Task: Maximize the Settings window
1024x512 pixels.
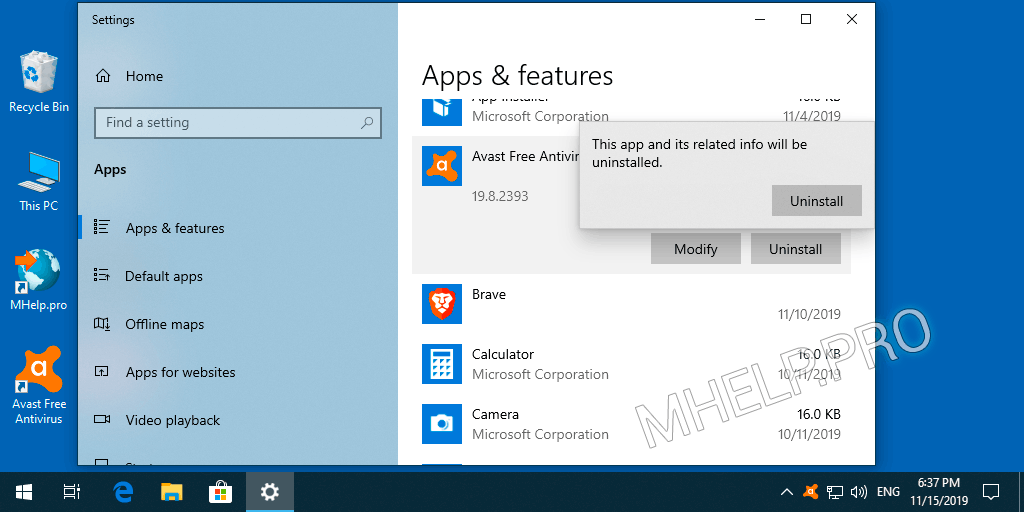Action: [806, 20]
